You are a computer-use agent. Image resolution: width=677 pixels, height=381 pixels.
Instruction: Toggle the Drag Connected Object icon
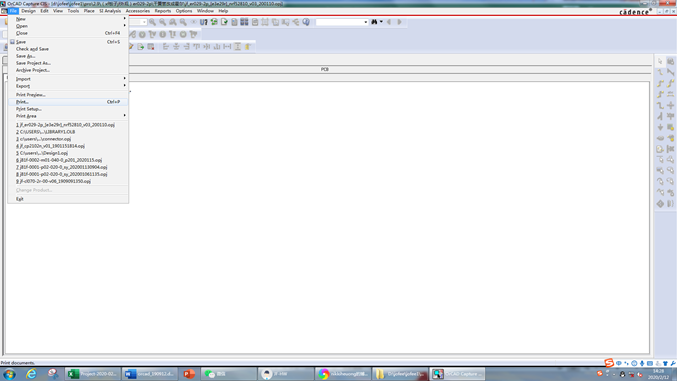285,22
